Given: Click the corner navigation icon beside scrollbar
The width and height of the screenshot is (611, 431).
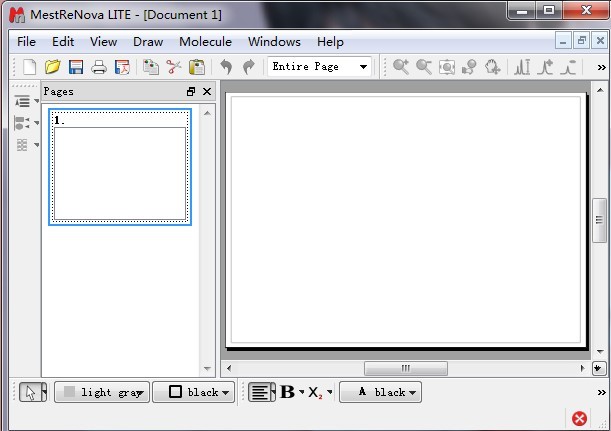Looking at the screenshot, I should pos(599,368).
